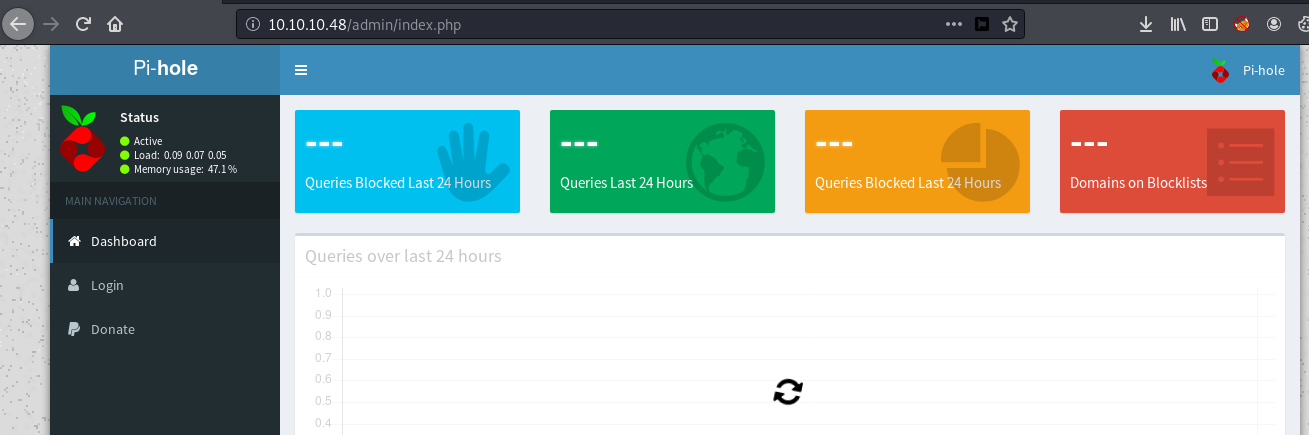Reload the current page
1309x435 pixels.
pyautogui.click(x=83, y=23)
